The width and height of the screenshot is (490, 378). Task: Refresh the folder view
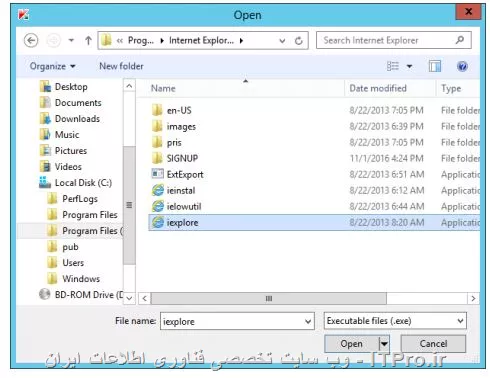coord(299,41)
